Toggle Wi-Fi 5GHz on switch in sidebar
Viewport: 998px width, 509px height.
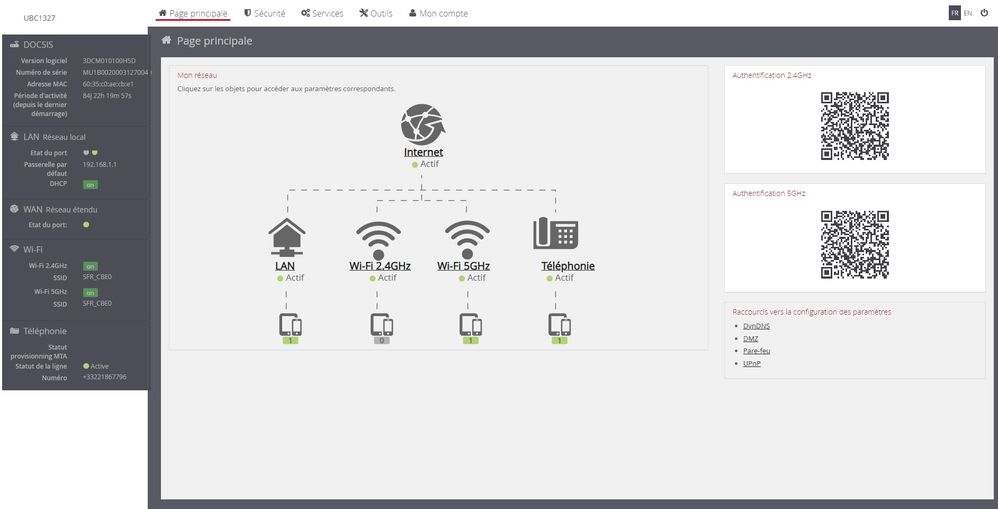[x=90, y=292]
